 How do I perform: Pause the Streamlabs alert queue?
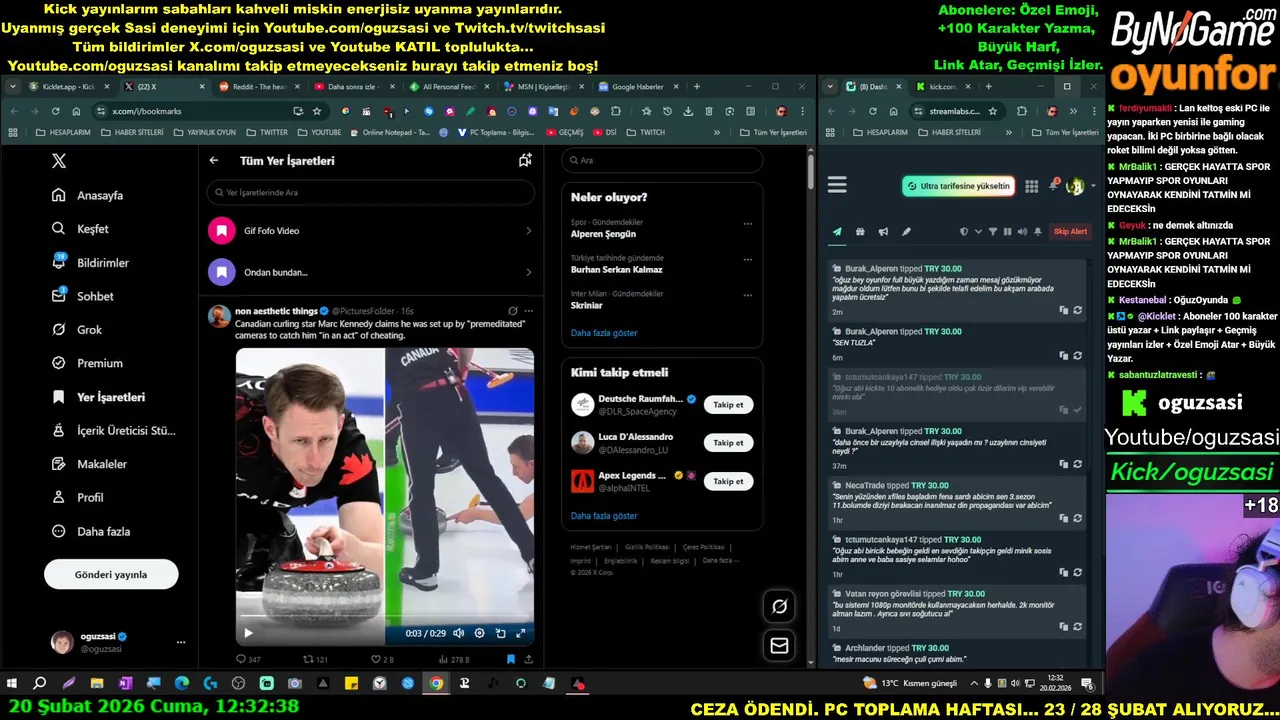click(x=1007, y=232)
